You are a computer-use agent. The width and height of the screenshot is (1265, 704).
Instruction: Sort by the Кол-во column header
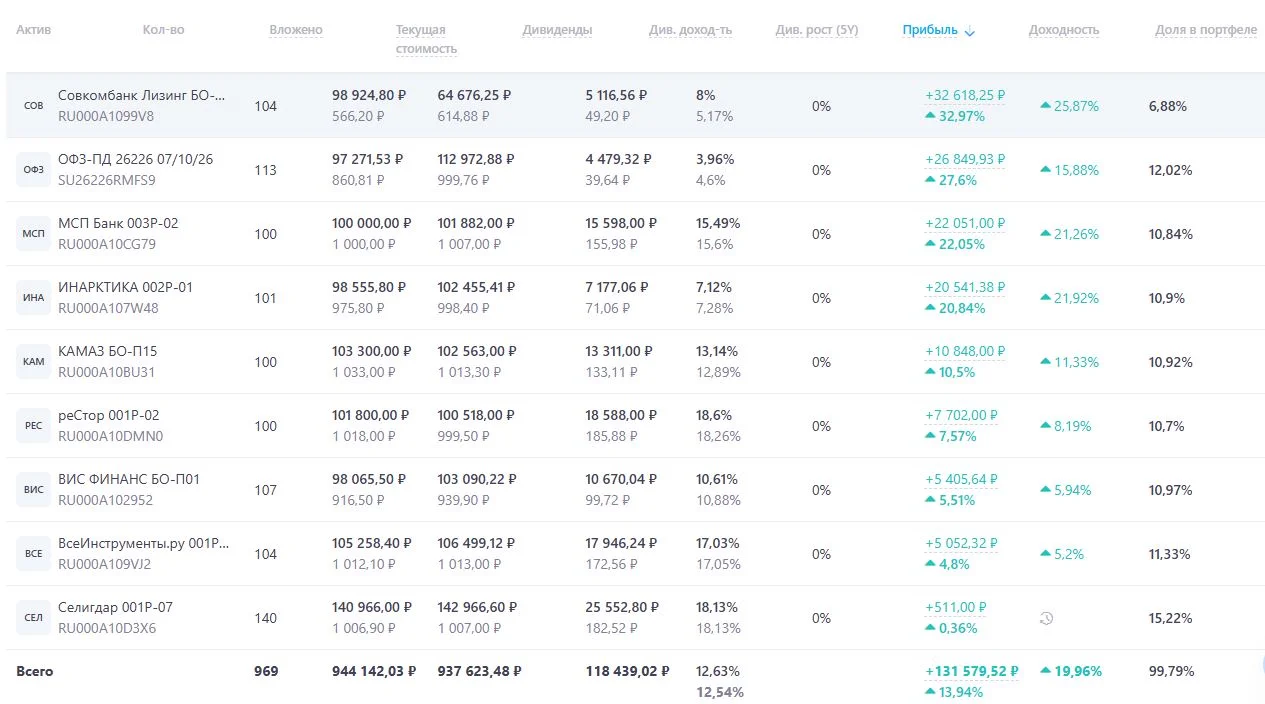(163, 30)
